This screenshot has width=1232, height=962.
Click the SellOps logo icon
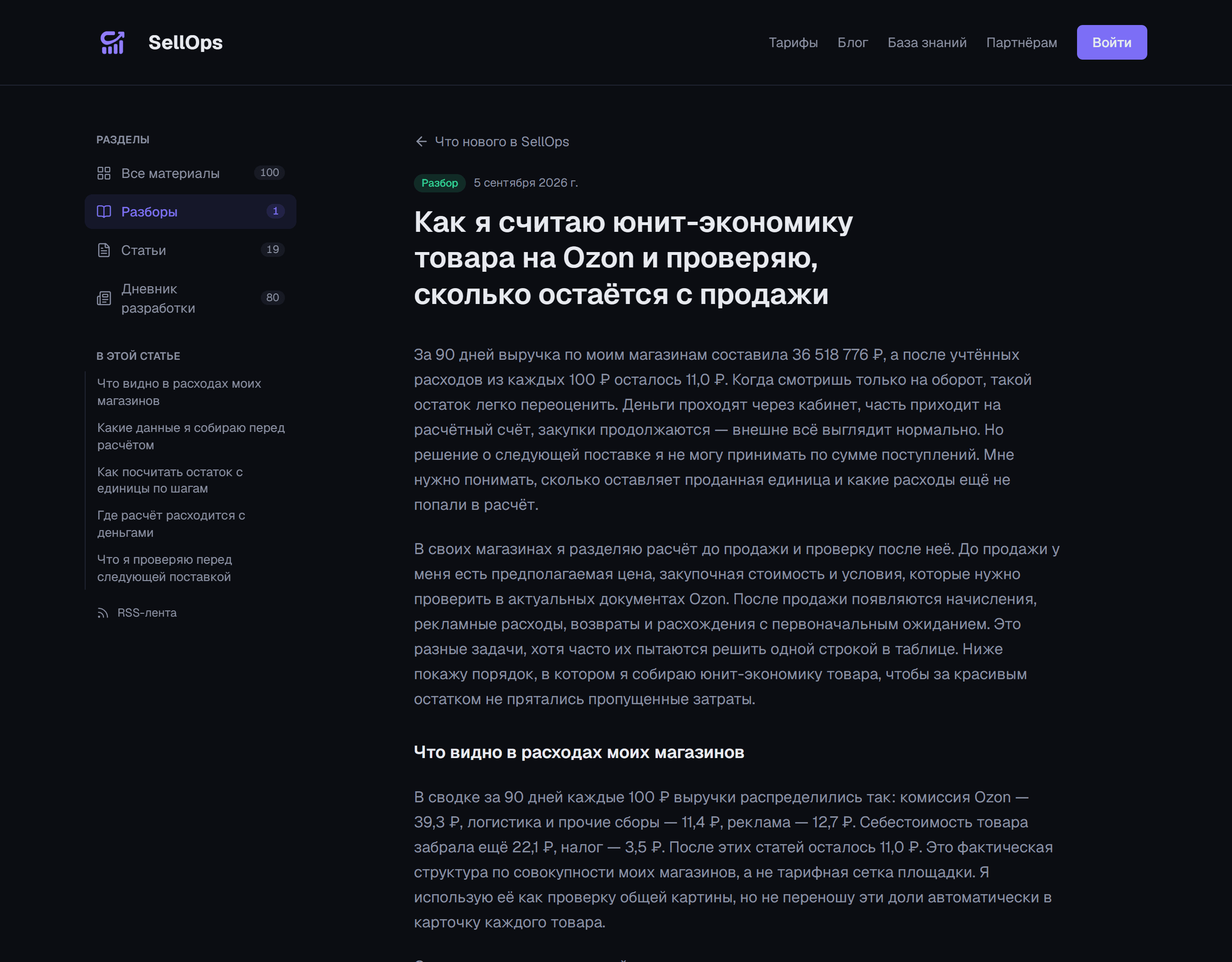click(x=112, y=42)
